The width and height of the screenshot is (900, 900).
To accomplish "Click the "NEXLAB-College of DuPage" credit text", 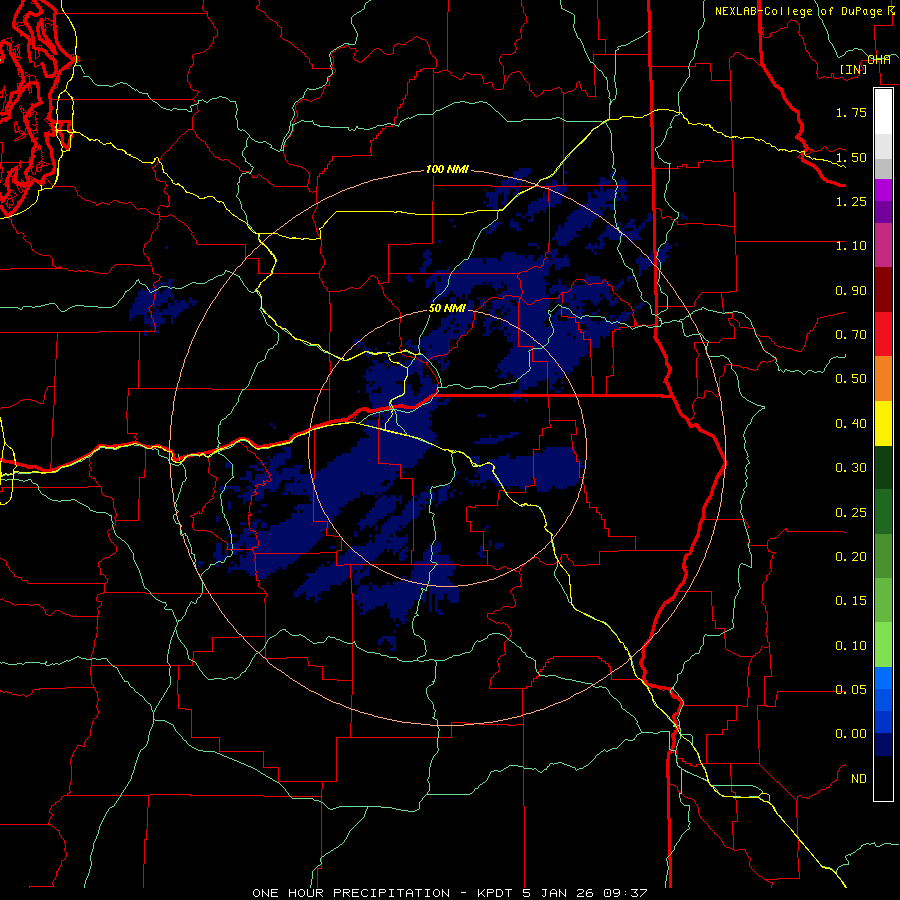I will (798, 11).
